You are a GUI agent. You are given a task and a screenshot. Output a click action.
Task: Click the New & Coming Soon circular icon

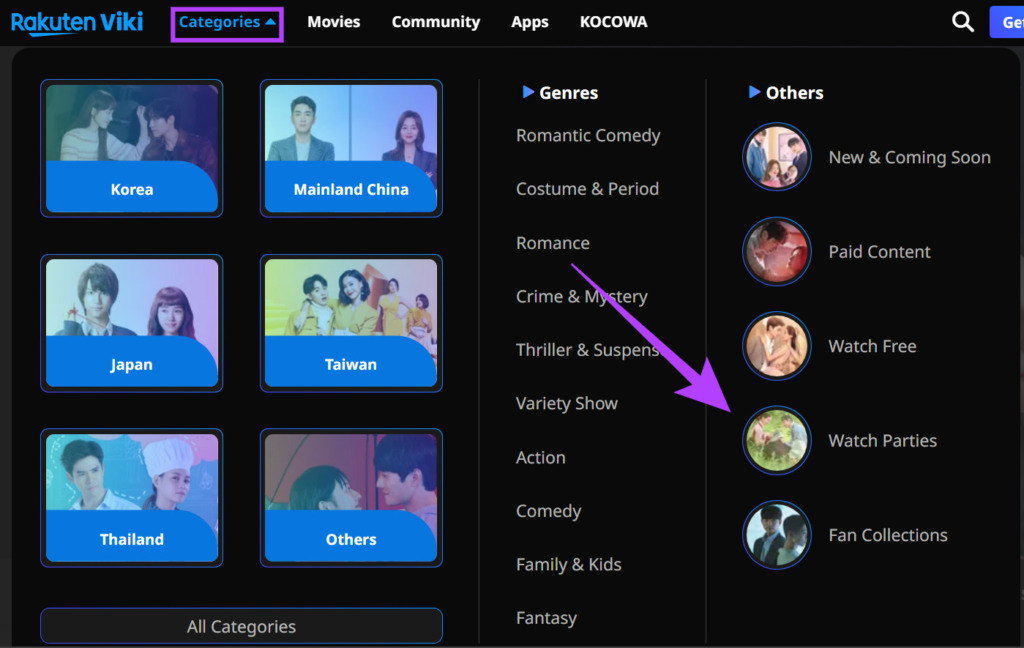pos(777,157)
